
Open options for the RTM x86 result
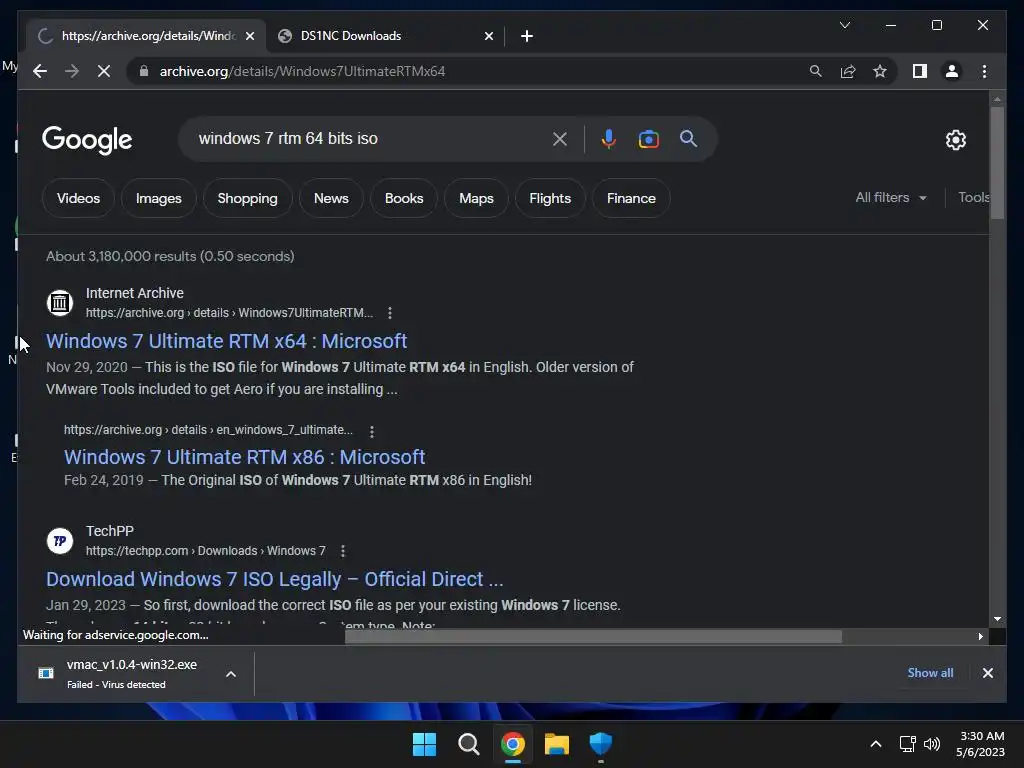372,431
